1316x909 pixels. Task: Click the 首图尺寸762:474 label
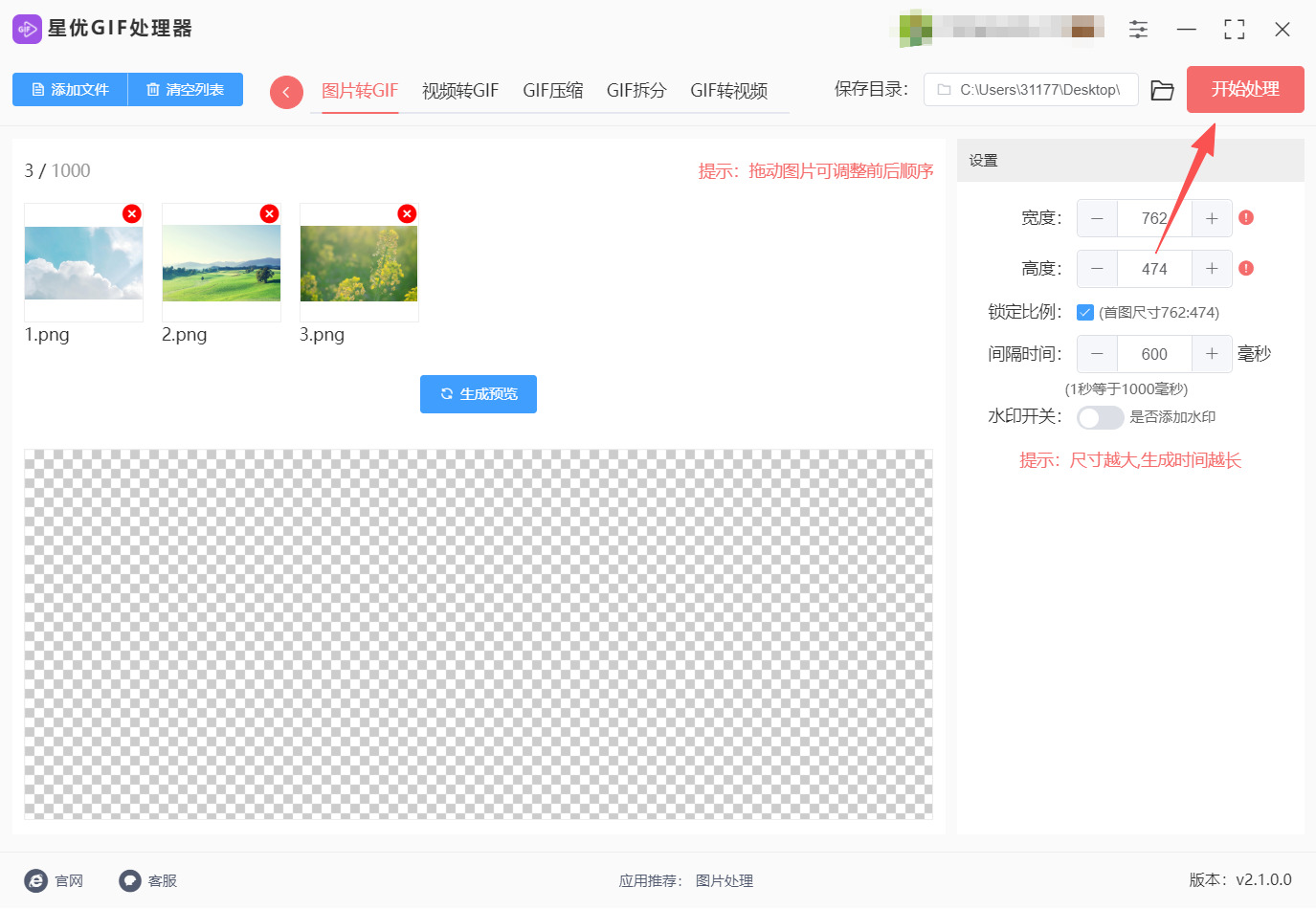(1159, 313)
